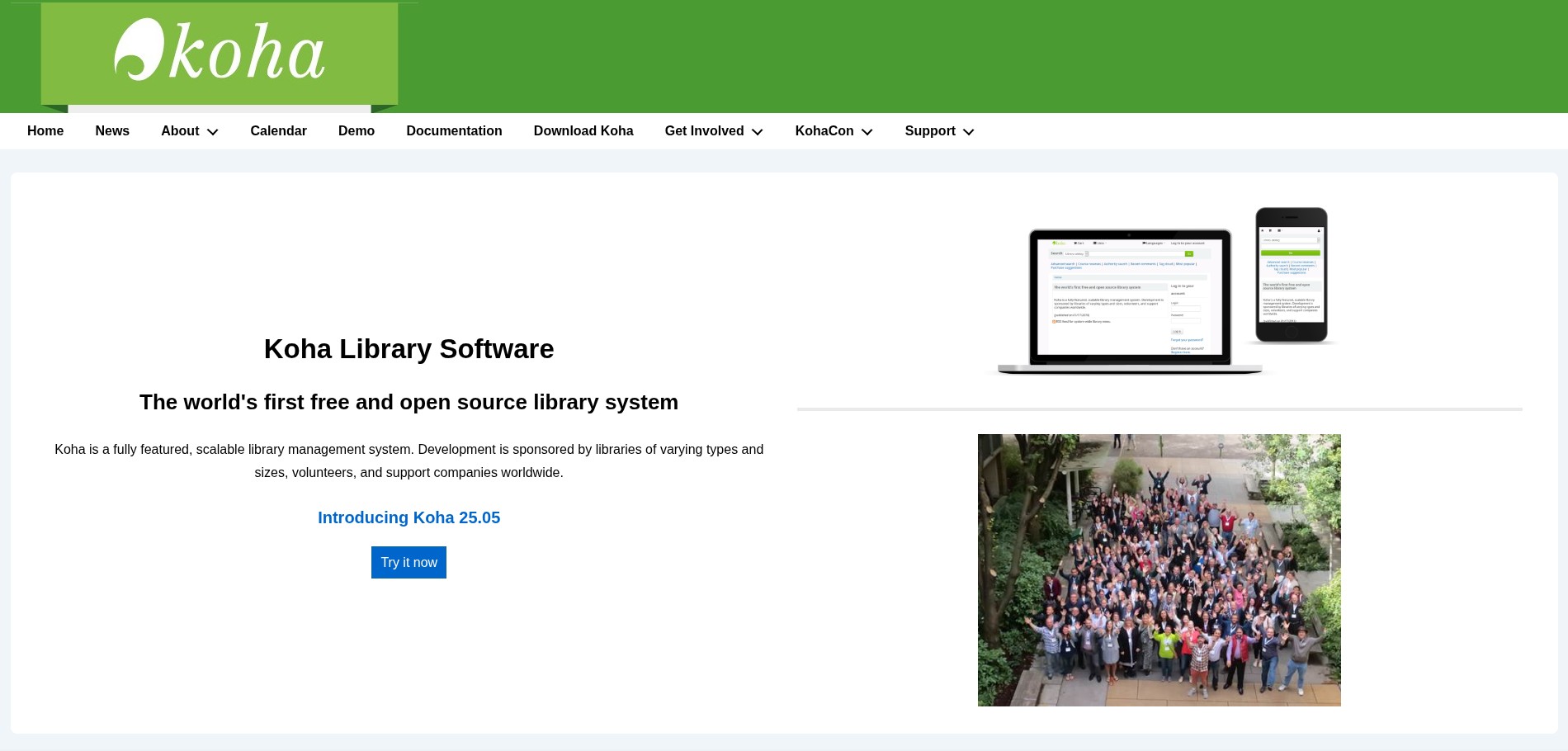The image size is (1568, 751).
Task: Expand the Get Involved dropdown arrow
Action: tap(758, 132)
